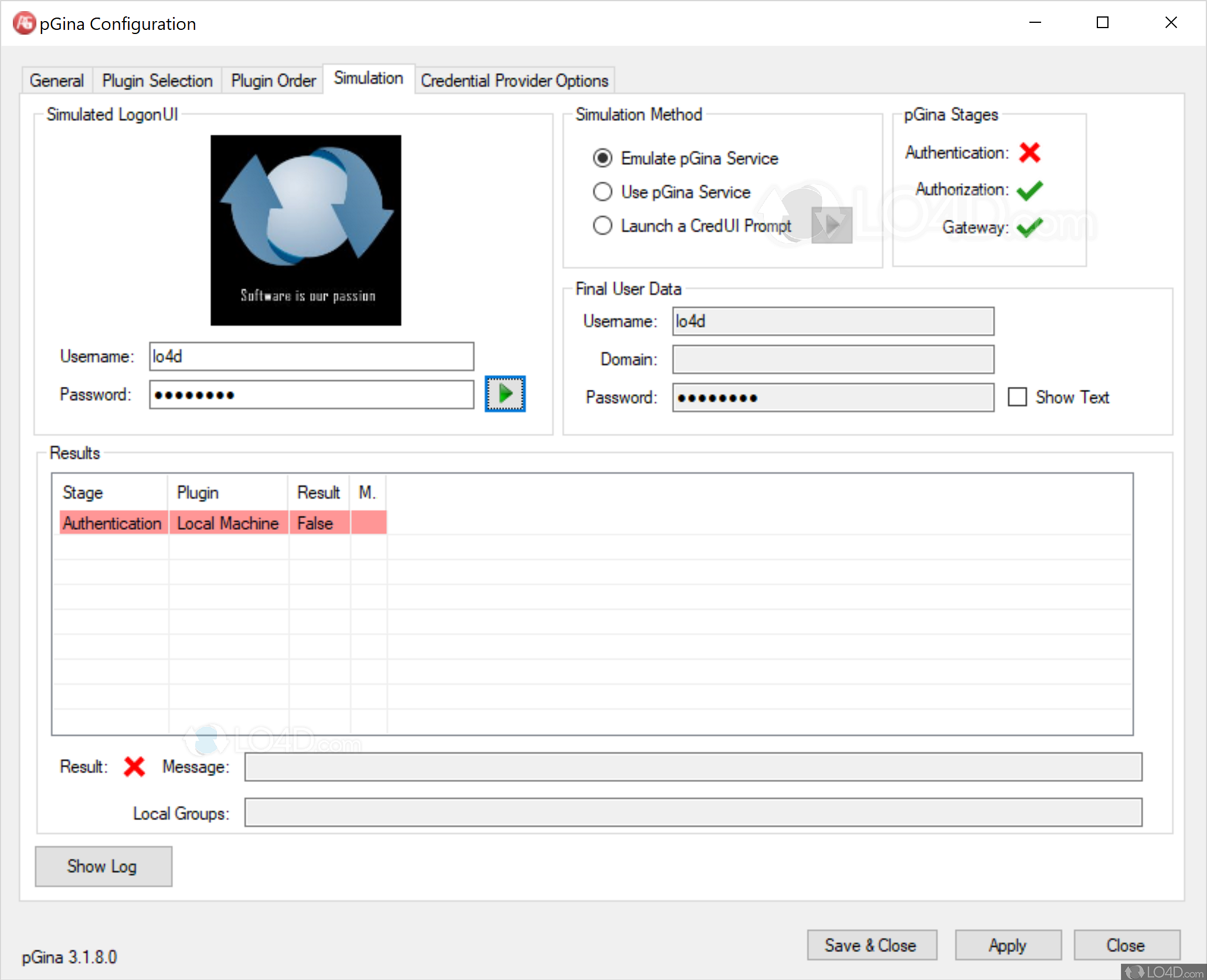Click the Result red X icon
The height and width of the screenshot is (980, 1207).
(134, 766)
